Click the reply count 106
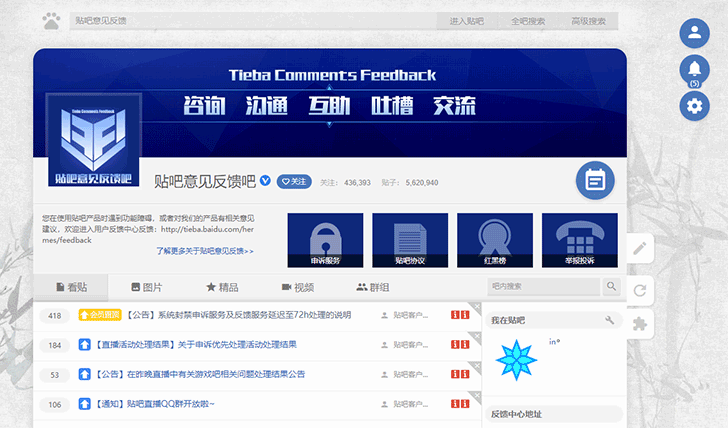The height and width of the screenshot is (428, 728). click(54, 405)
